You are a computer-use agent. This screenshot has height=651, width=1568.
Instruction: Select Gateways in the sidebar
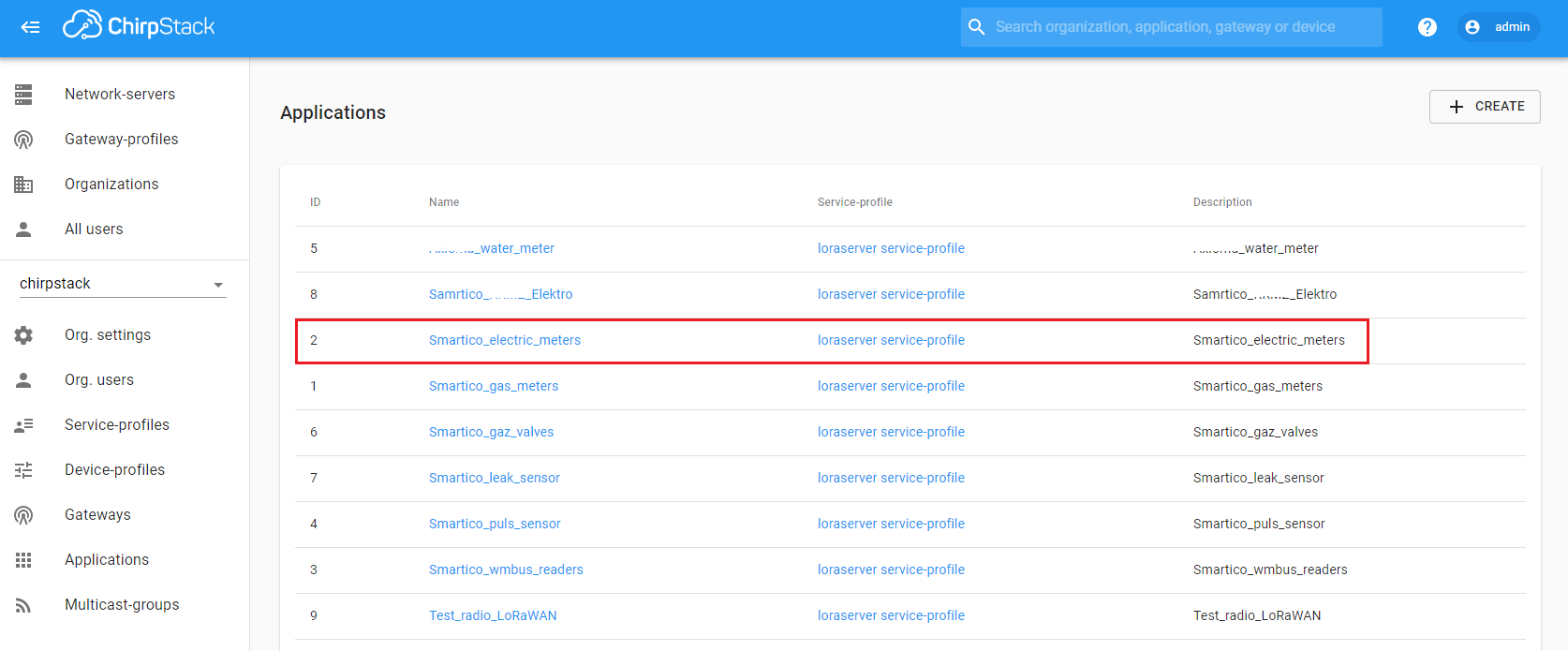click(x=97, y=515)
